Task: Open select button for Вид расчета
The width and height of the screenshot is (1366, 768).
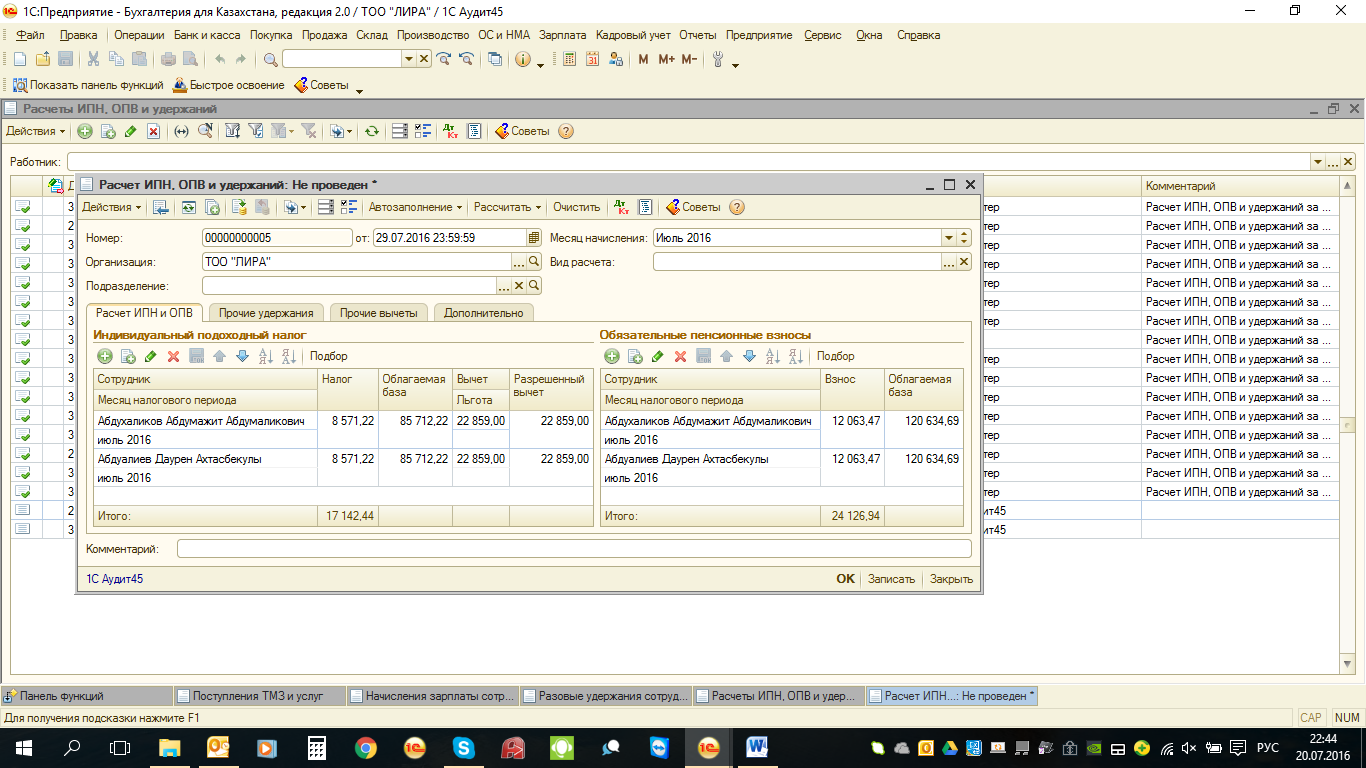Action: pos(949,262)
